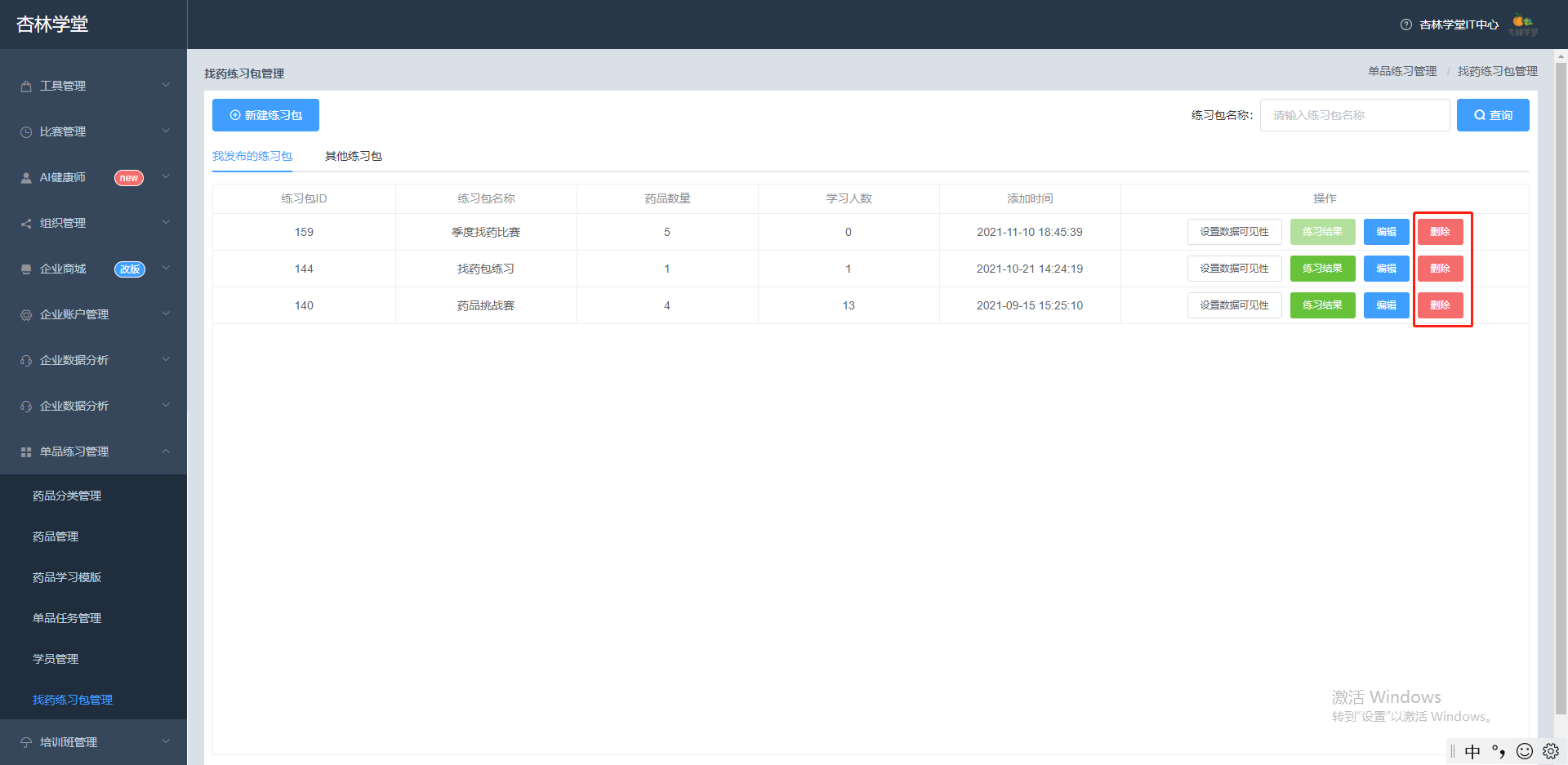Viewport: 1568px width, 765px height.
Task: Focus the 练习包名称 search input field
Action: pyautogui.click(x=1355, y=115)
